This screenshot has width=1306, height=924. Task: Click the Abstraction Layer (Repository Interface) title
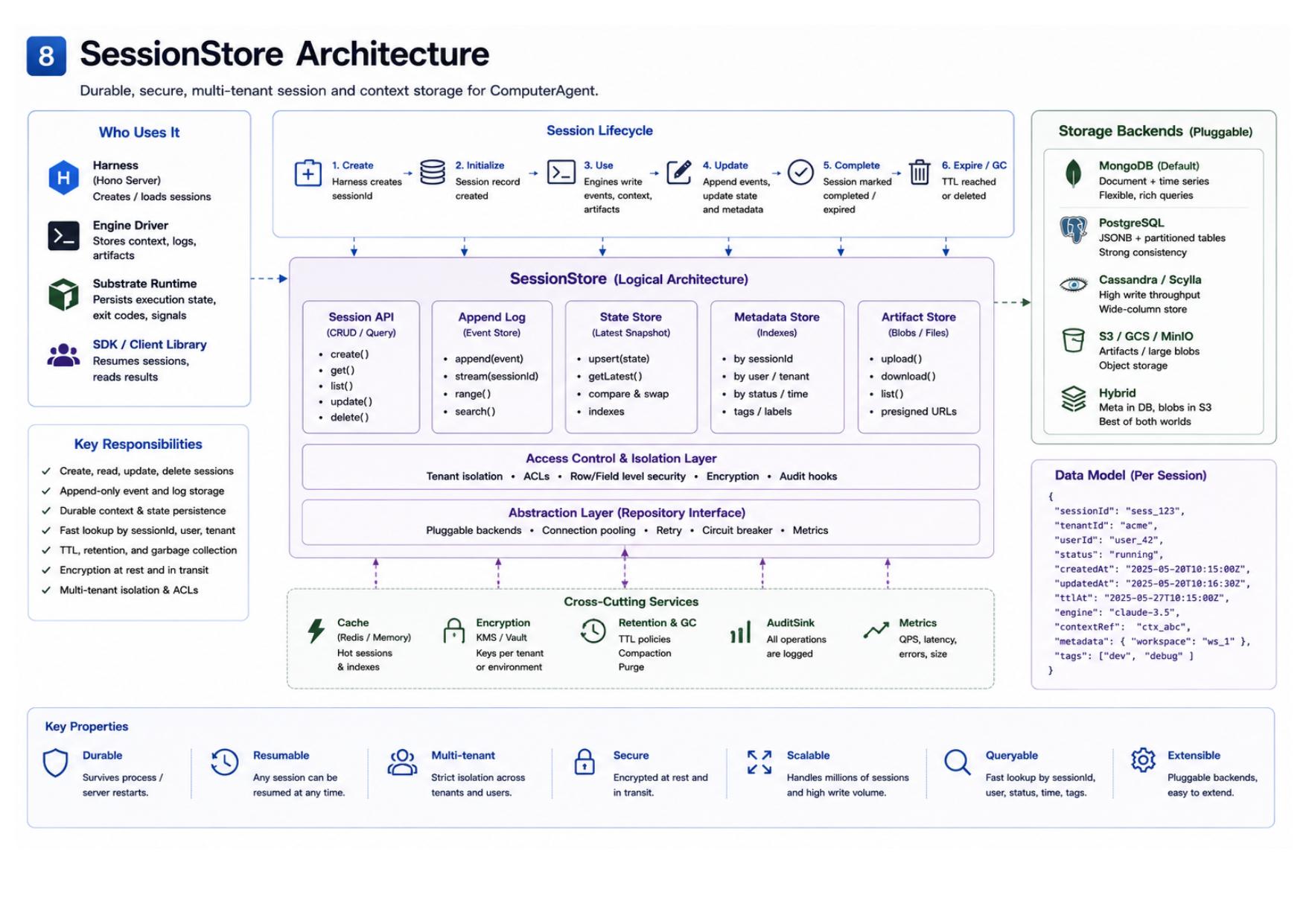coord(626,513)
